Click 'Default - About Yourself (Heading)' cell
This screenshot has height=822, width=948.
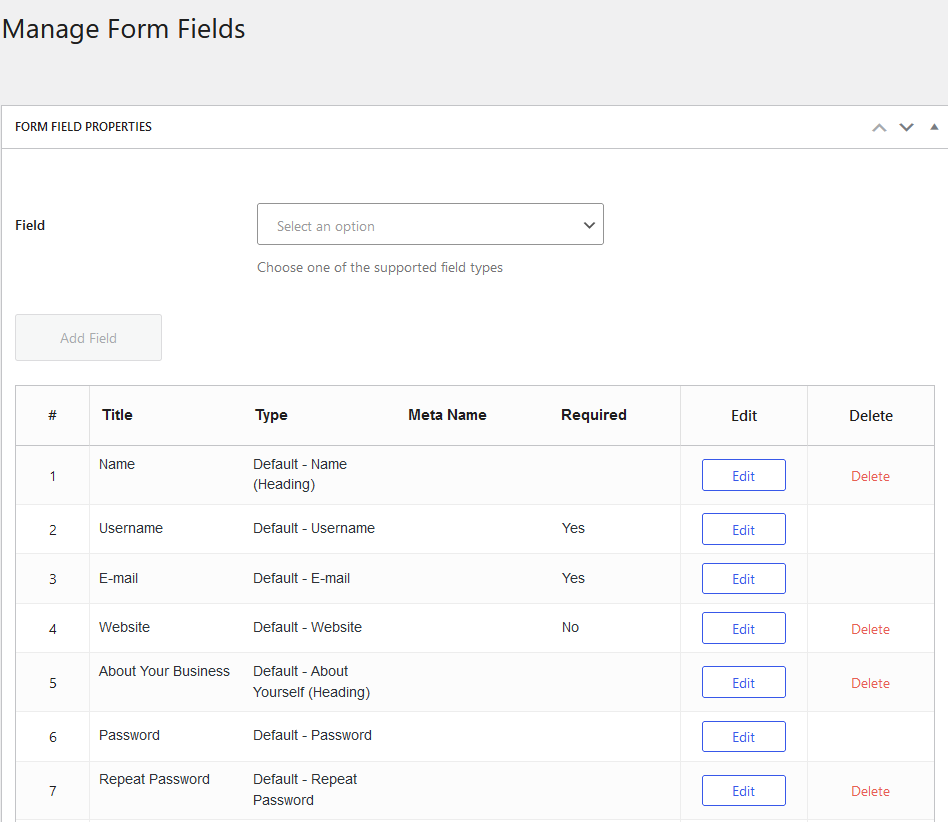(x=311, y=682)
